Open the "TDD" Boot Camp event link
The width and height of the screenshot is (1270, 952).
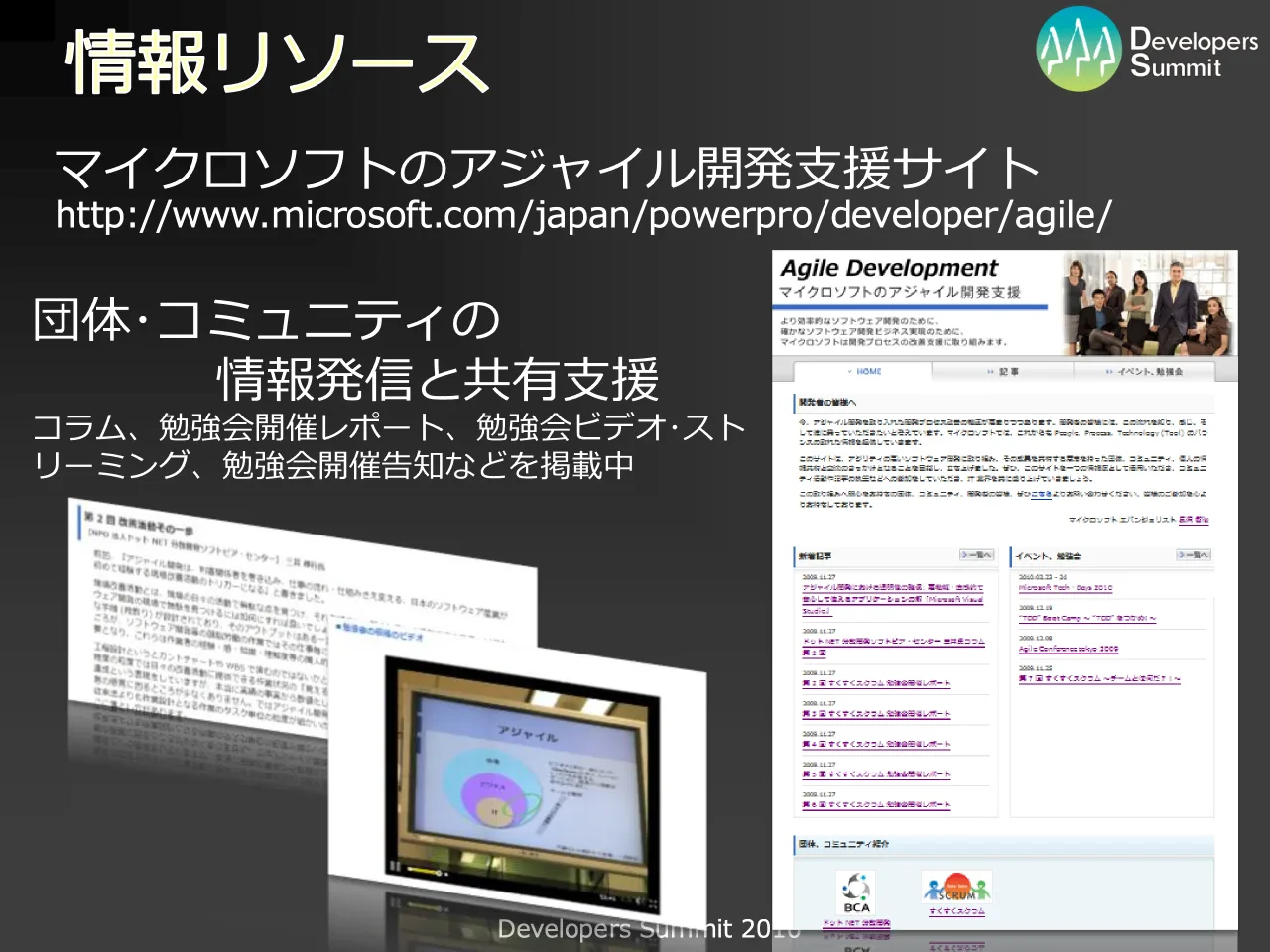click(x=1087, y=618)
